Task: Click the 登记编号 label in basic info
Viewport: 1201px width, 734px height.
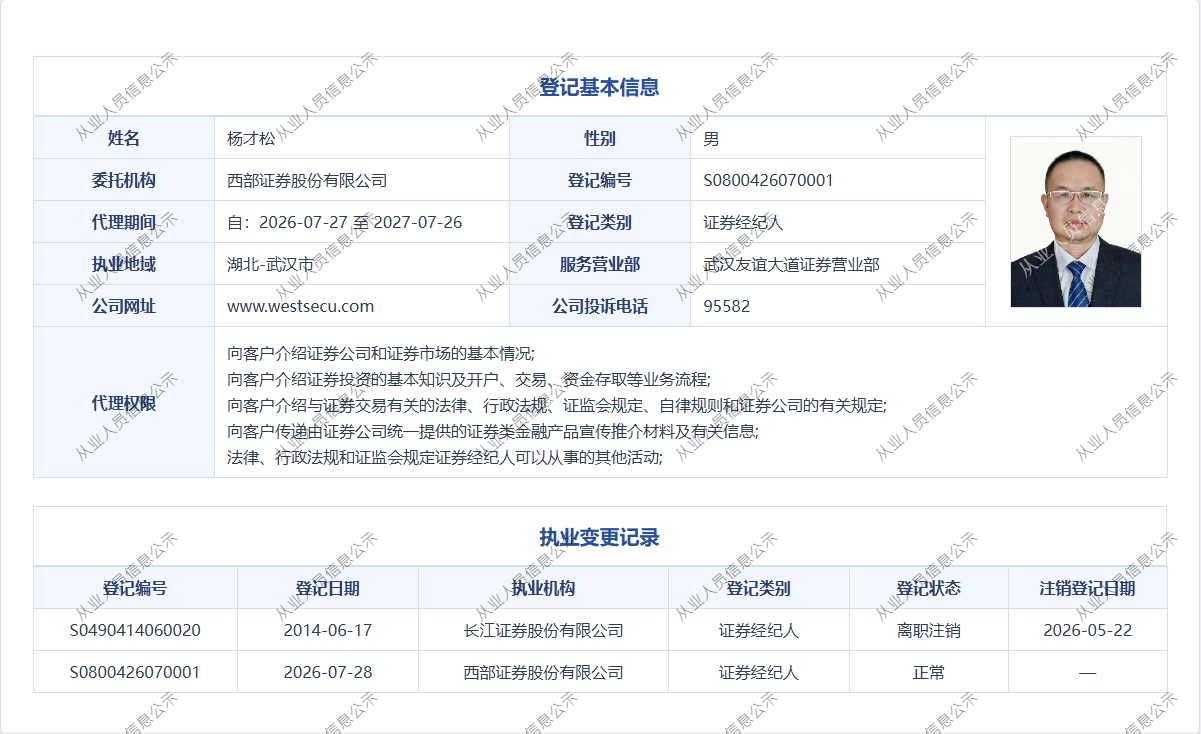Action: pyautogui.click(x=600, y=180)
